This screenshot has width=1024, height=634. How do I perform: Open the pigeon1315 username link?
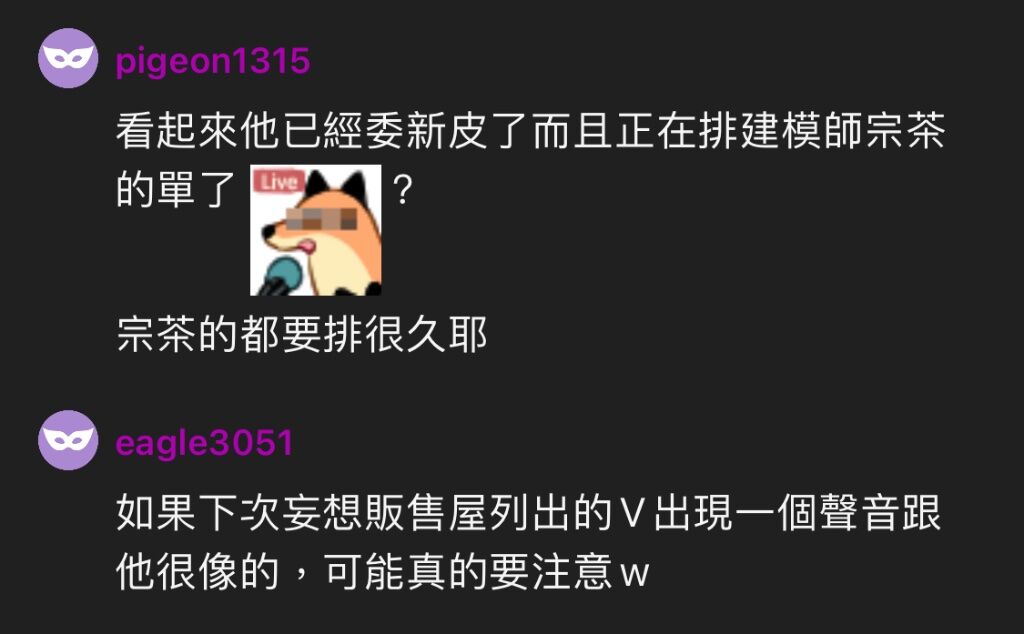pos(213,61)
